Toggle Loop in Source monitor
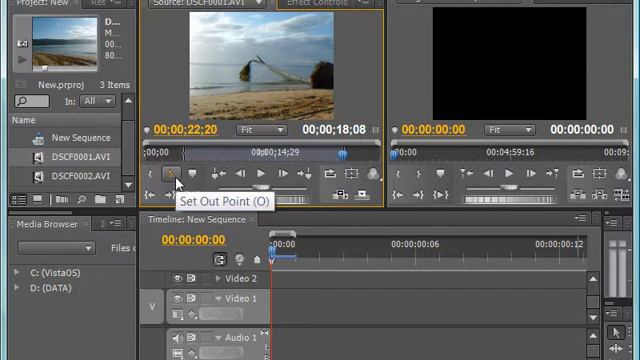 (x=330, y=174)
